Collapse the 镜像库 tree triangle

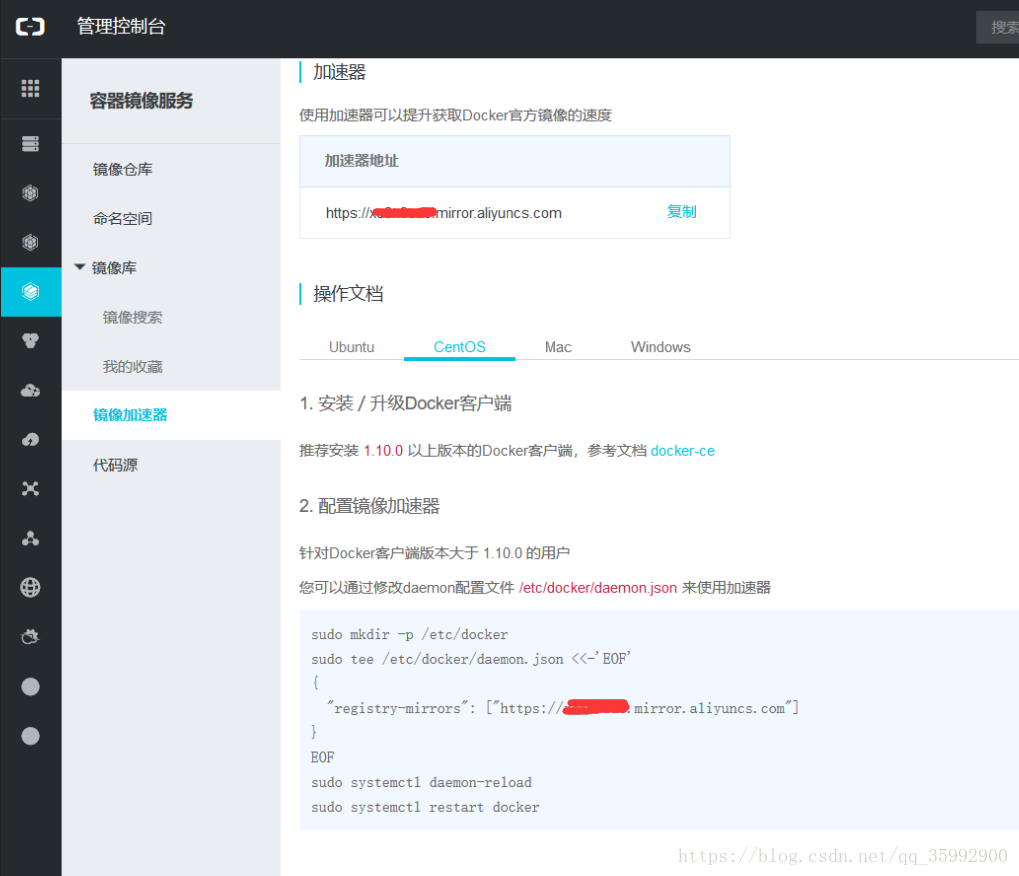pos(80,267)
